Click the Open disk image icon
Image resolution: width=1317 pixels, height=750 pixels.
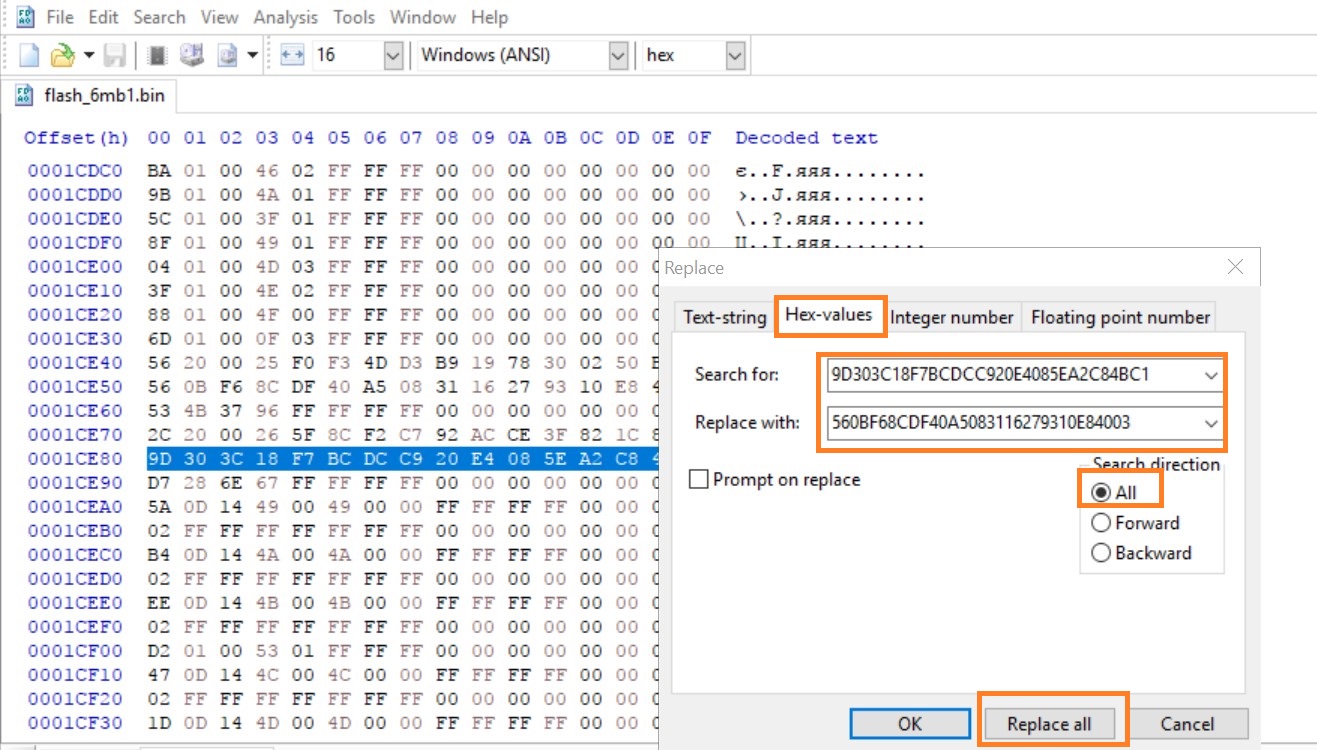[x=228, y=56]
